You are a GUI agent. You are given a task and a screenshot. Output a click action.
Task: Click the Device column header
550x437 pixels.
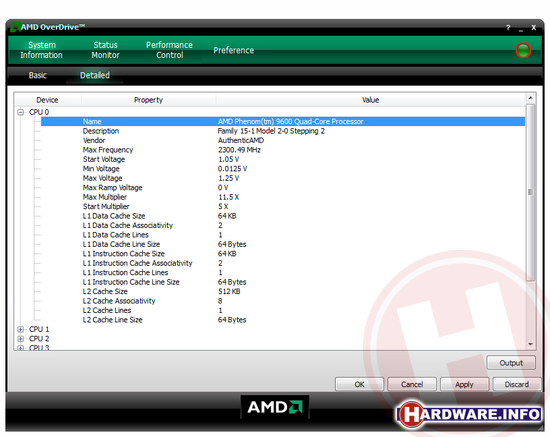(47, 100)
